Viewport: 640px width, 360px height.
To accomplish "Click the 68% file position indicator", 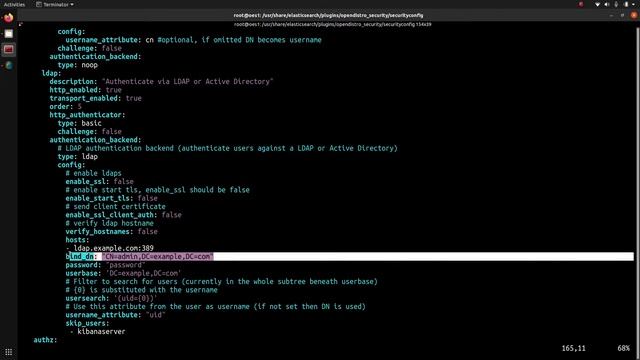I will coord(623,348).
